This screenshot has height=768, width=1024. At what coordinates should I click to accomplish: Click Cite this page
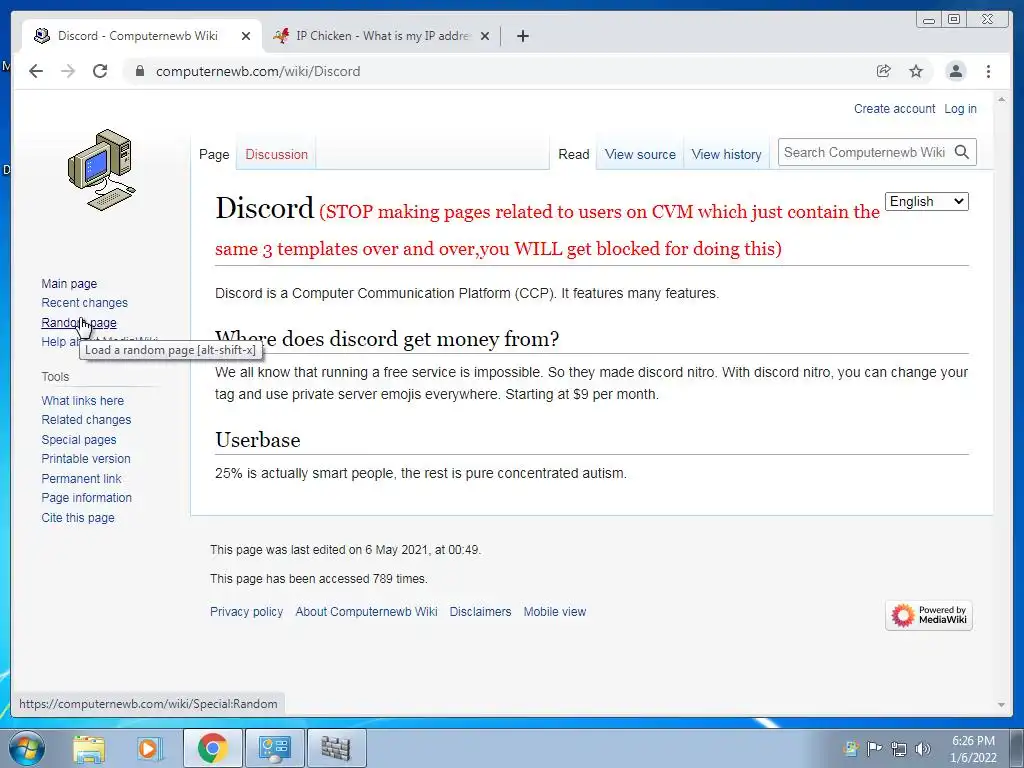coord(78,517)
